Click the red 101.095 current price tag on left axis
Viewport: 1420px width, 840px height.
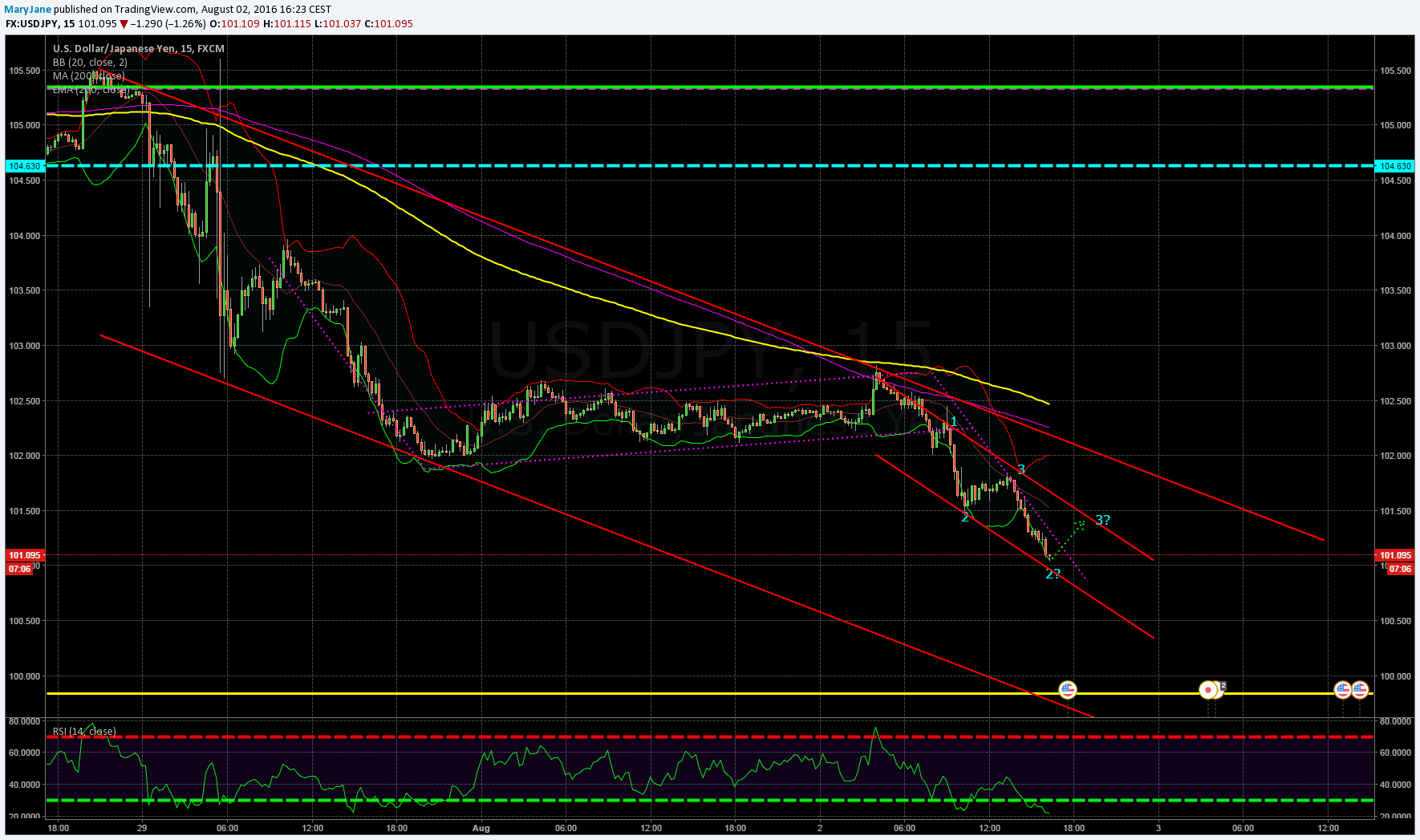[x=24, y=555]
